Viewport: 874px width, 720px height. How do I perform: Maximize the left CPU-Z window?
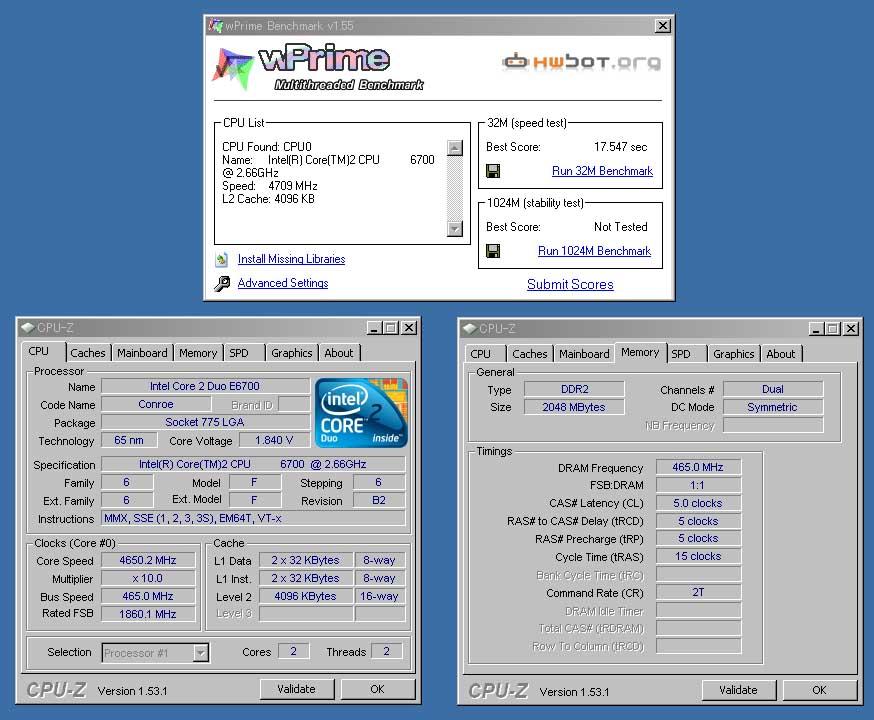pyautogui.click(x=391, y=328)
